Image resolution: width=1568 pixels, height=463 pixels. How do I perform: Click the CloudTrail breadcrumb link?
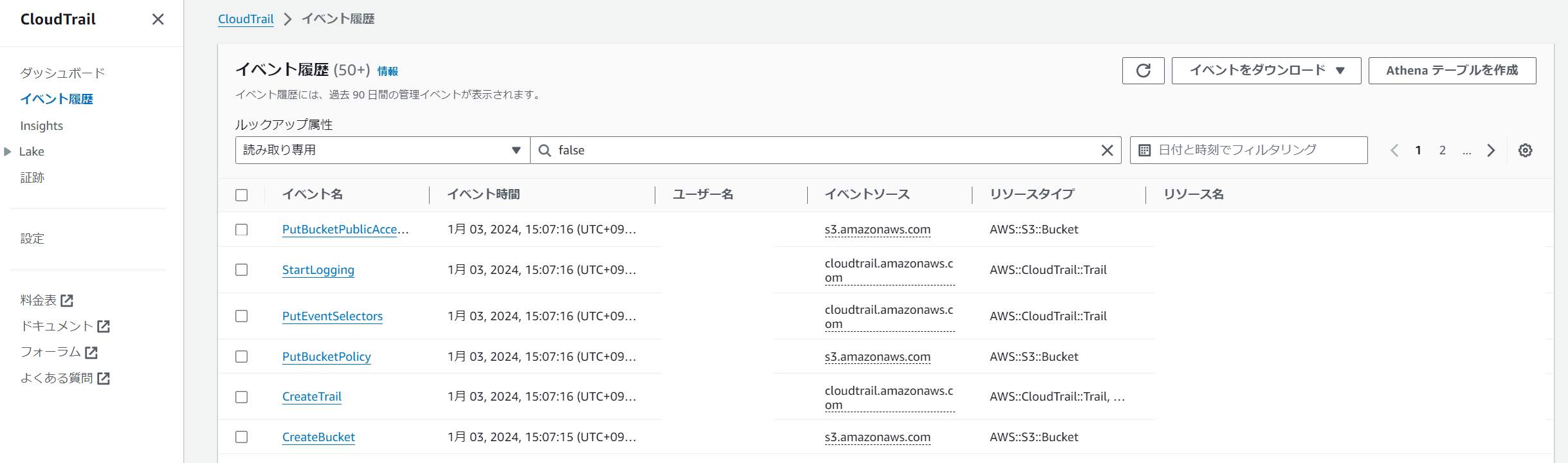click(x=246, y=19)
